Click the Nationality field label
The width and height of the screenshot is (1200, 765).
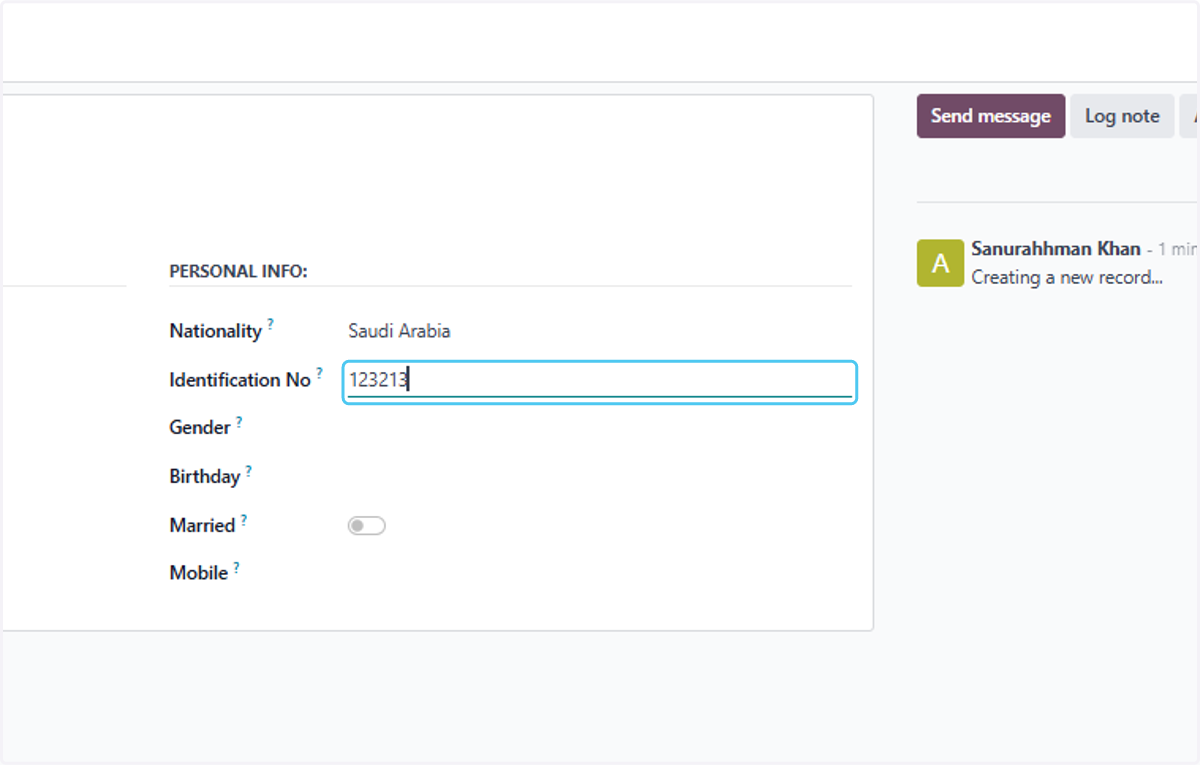point(215,331)
